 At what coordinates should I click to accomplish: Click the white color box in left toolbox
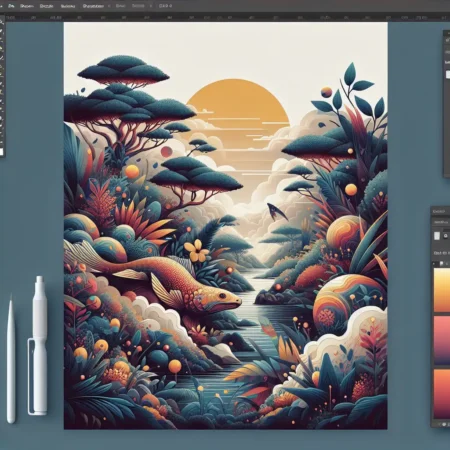click(x=1, y=152)
